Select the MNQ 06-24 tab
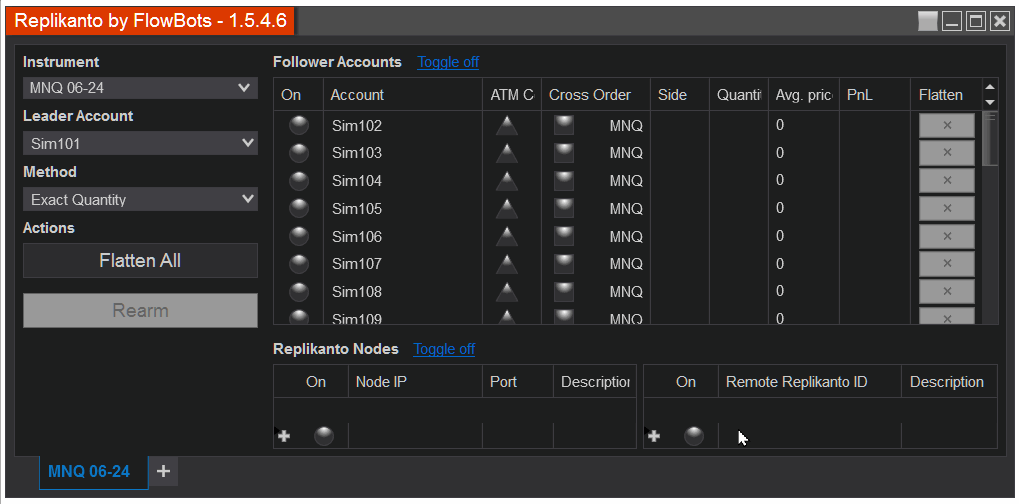1019x504 pixels. pyautogui.click(x=94, y=472)
